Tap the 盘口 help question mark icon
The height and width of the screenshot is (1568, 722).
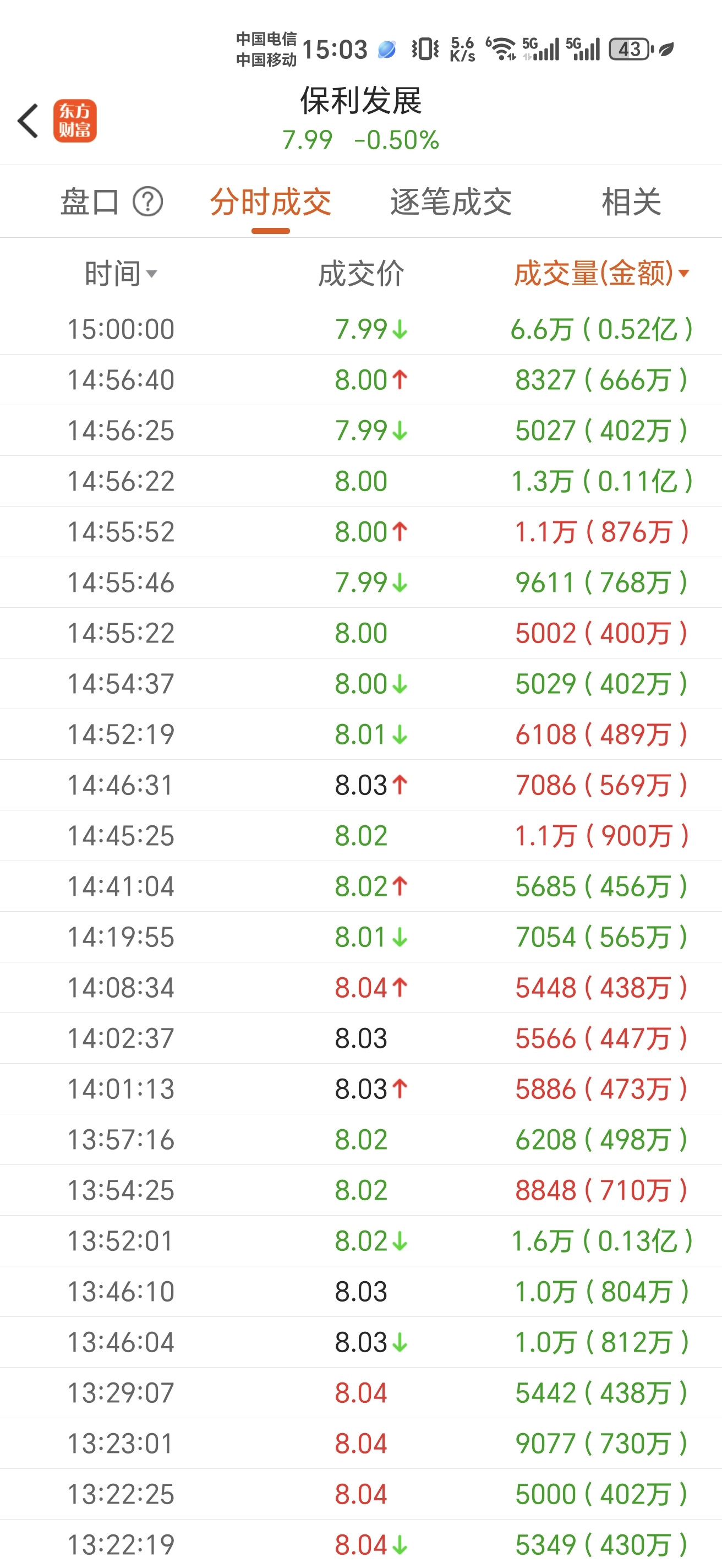(148, 202)
